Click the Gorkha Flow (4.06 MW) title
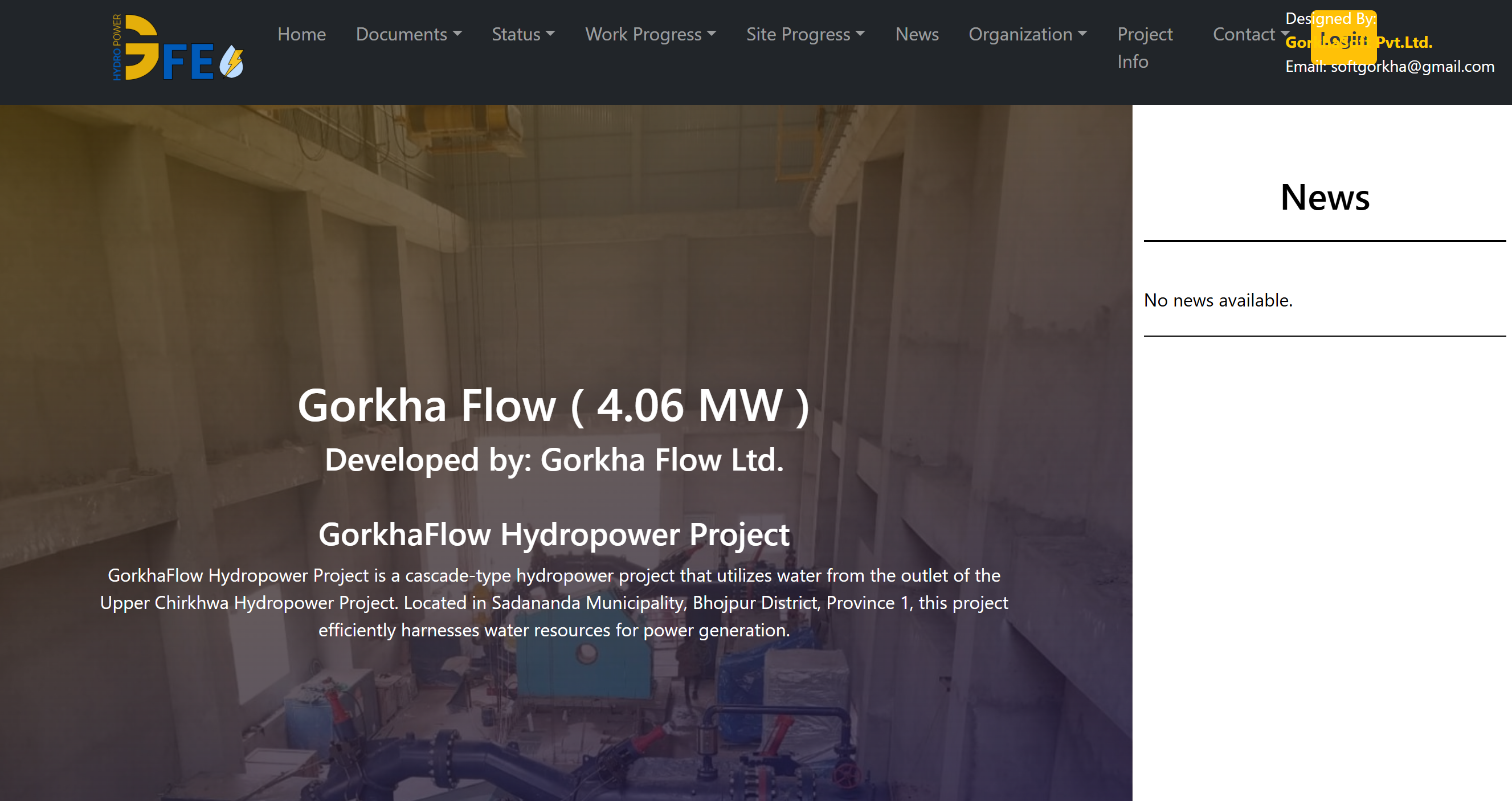Viewport: 1512px width, 801px height. click(x=554, y=406)
